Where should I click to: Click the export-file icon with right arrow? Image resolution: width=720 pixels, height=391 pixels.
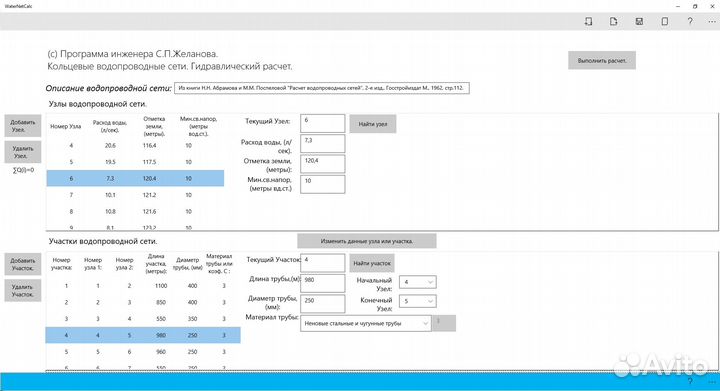pos(613,21)
